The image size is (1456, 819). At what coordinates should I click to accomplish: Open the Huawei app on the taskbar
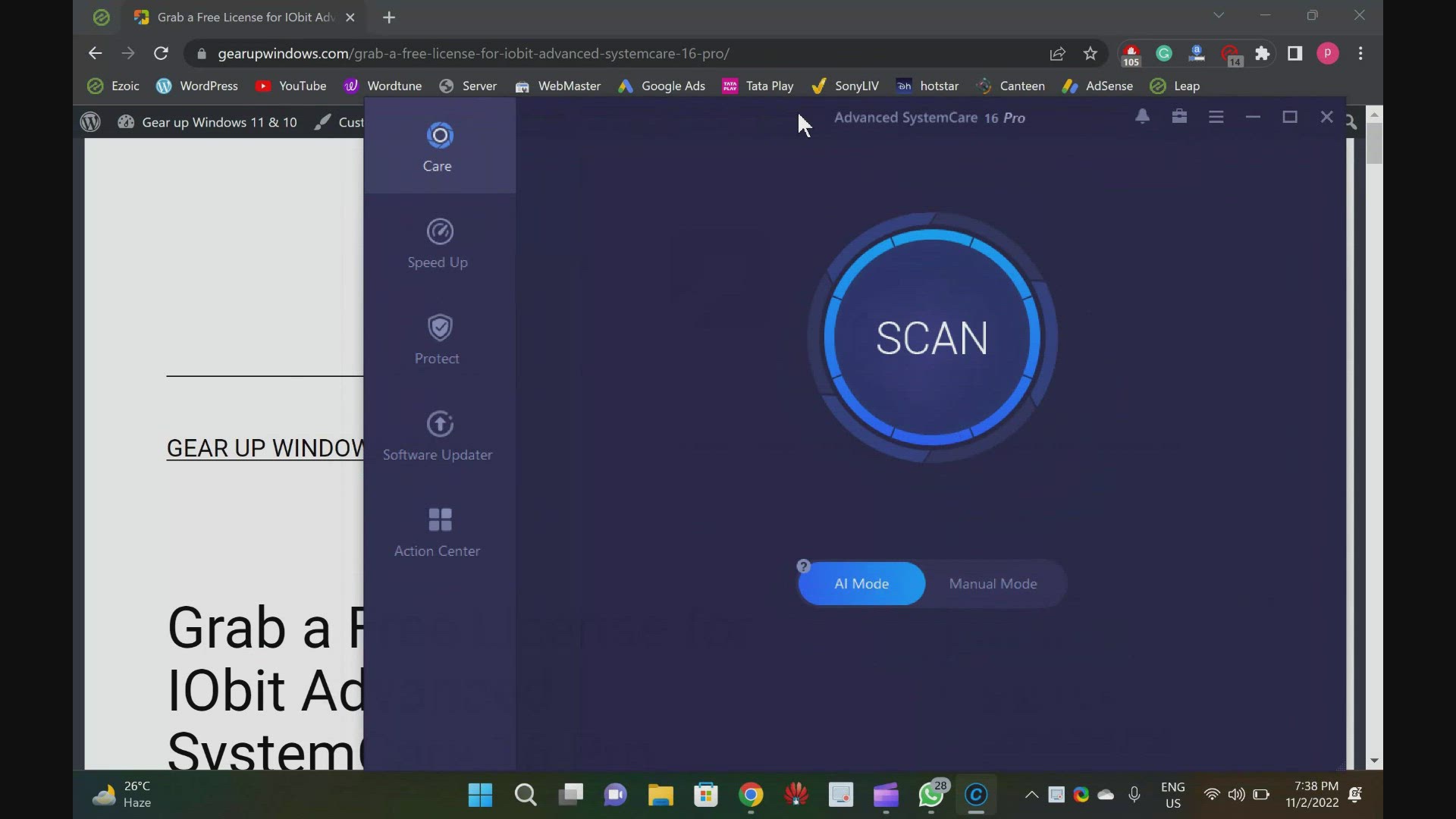(795, 795)
